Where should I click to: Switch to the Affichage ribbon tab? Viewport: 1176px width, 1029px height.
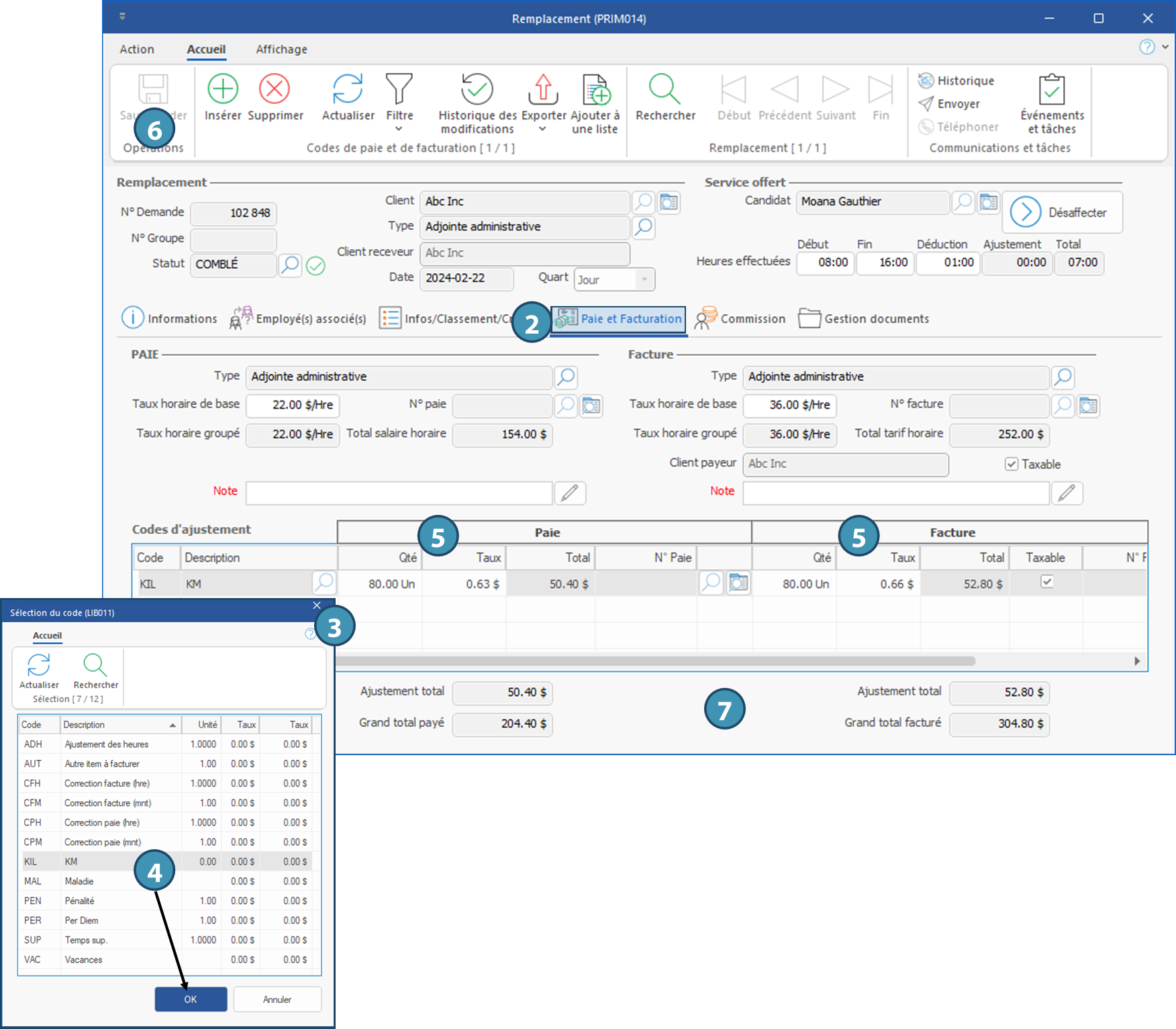point(281,50)
